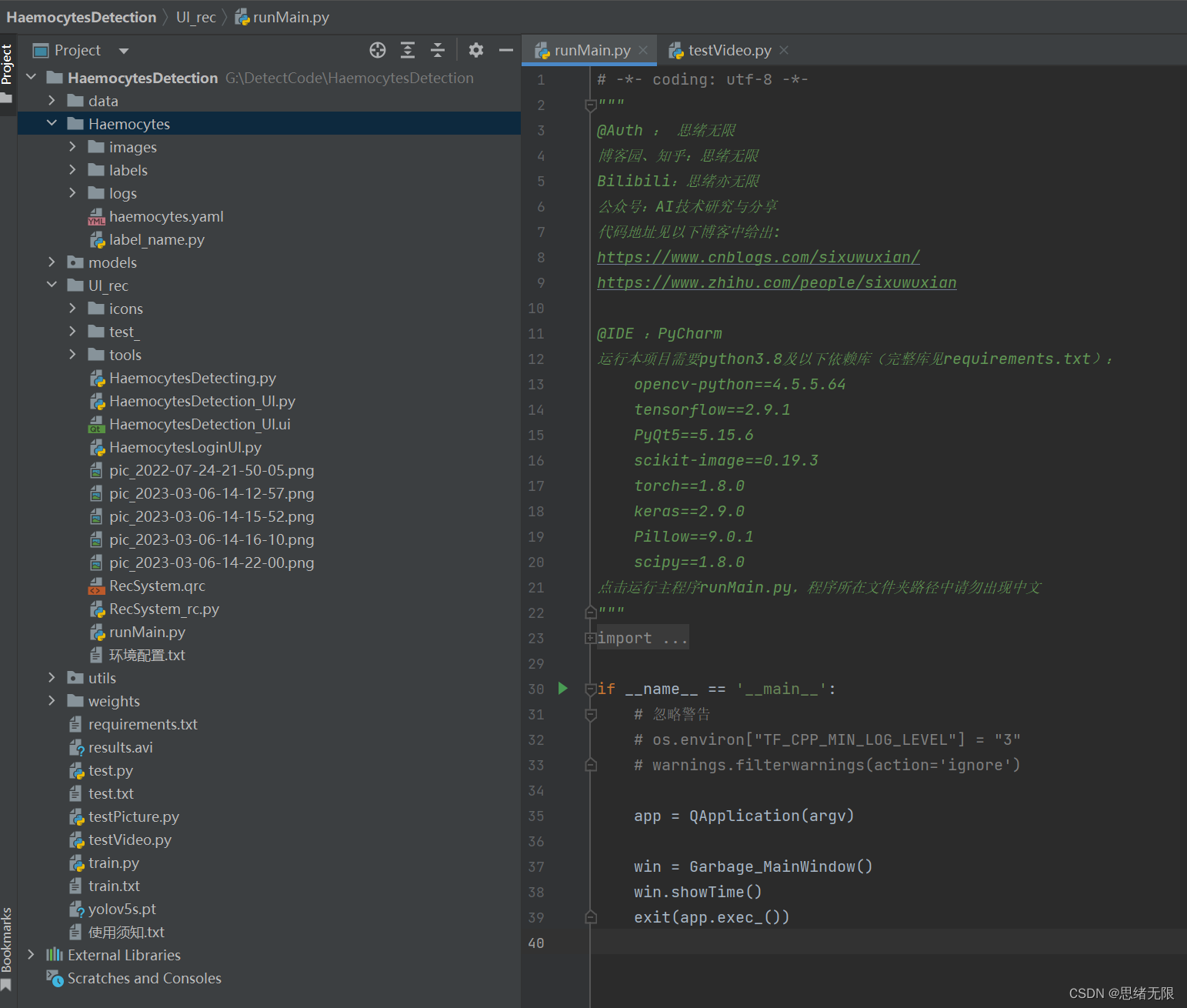Click train.py Python file icon

[x=76, y=863]
